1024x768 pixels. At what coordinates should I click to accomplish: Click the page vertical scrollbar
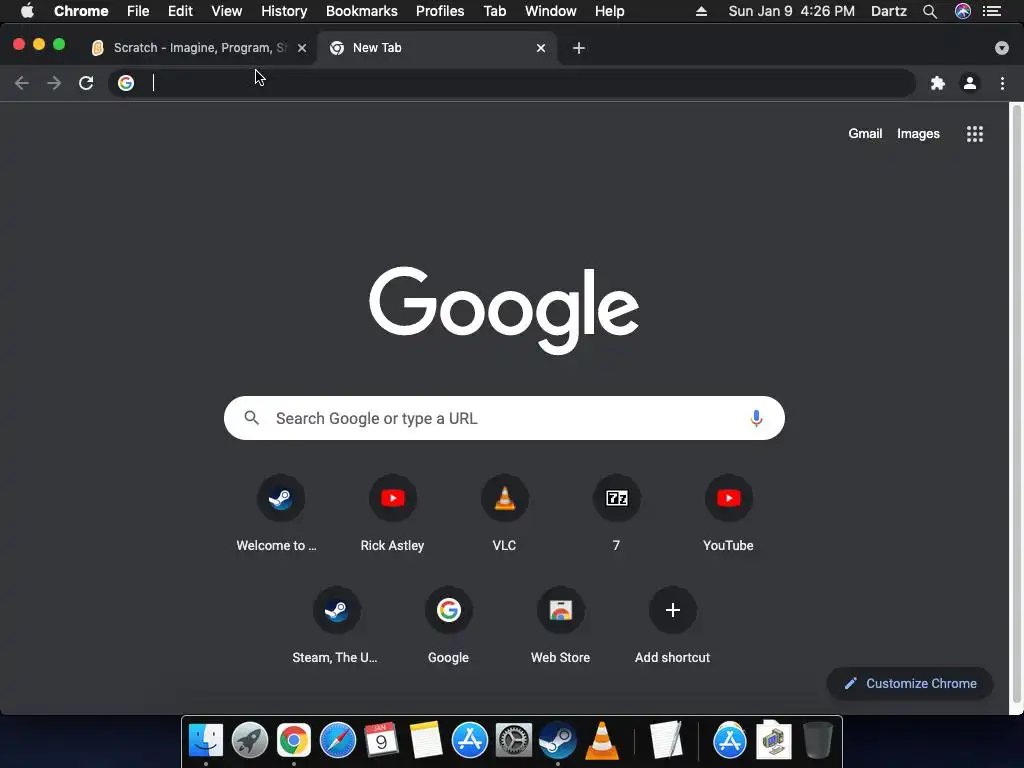1016,405
